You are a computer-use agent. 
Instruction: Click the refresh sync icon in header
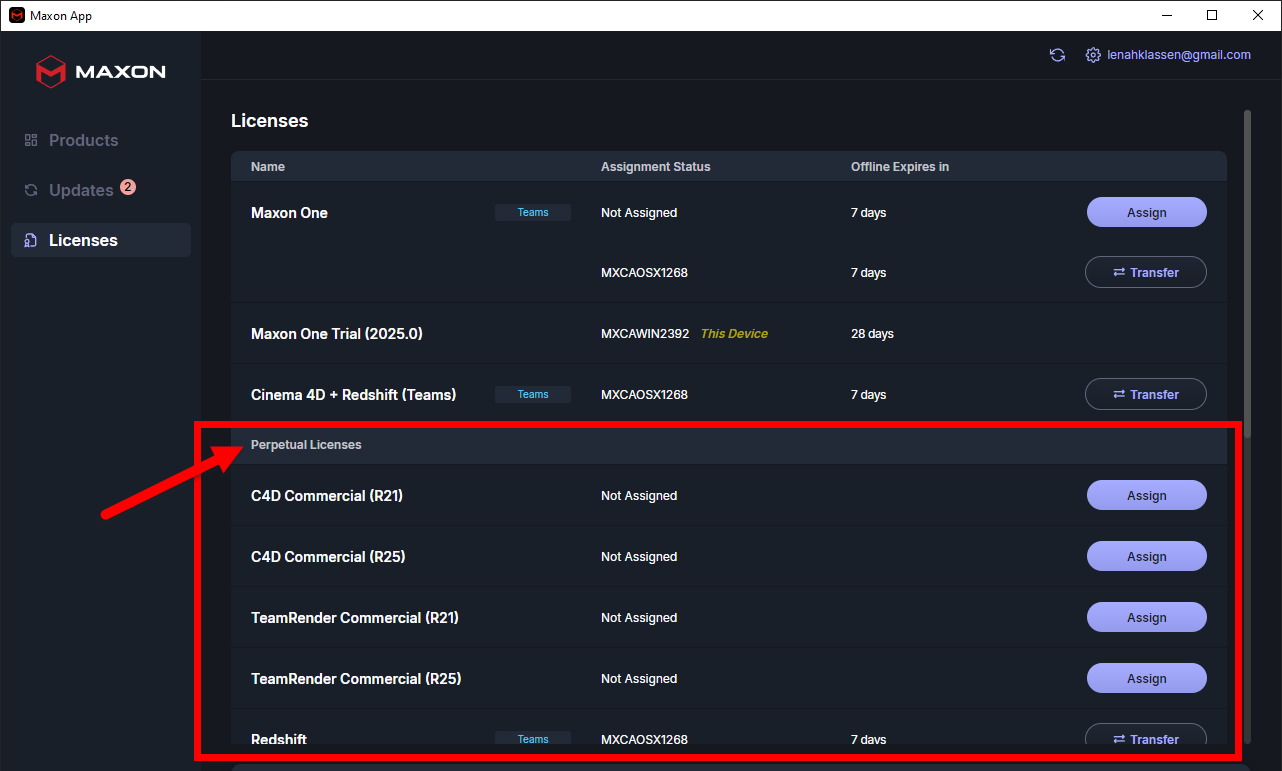tap(1057, 55)
